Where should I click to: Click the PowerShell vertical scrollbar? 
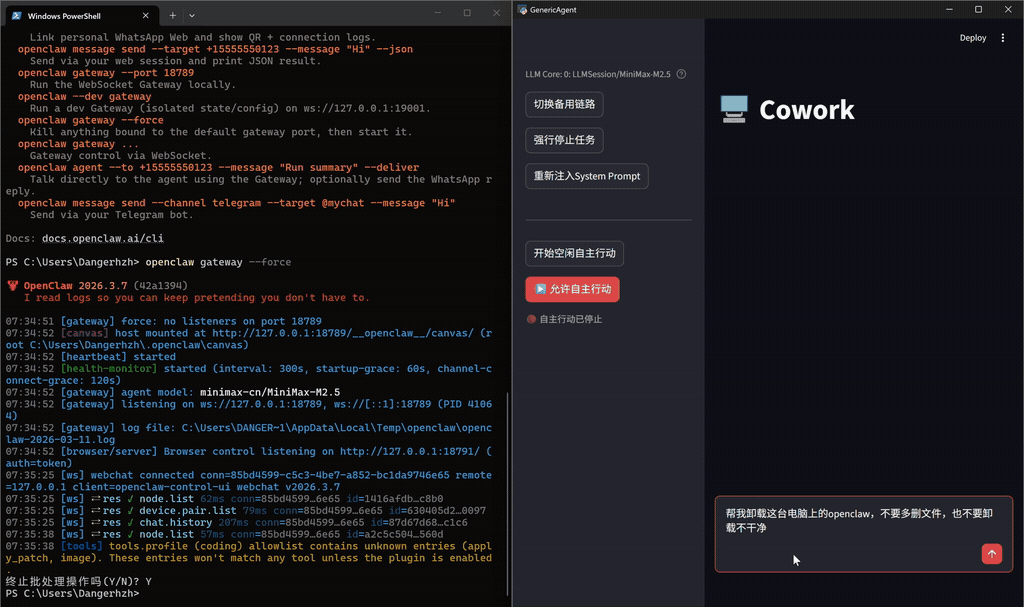coord(507,493)
